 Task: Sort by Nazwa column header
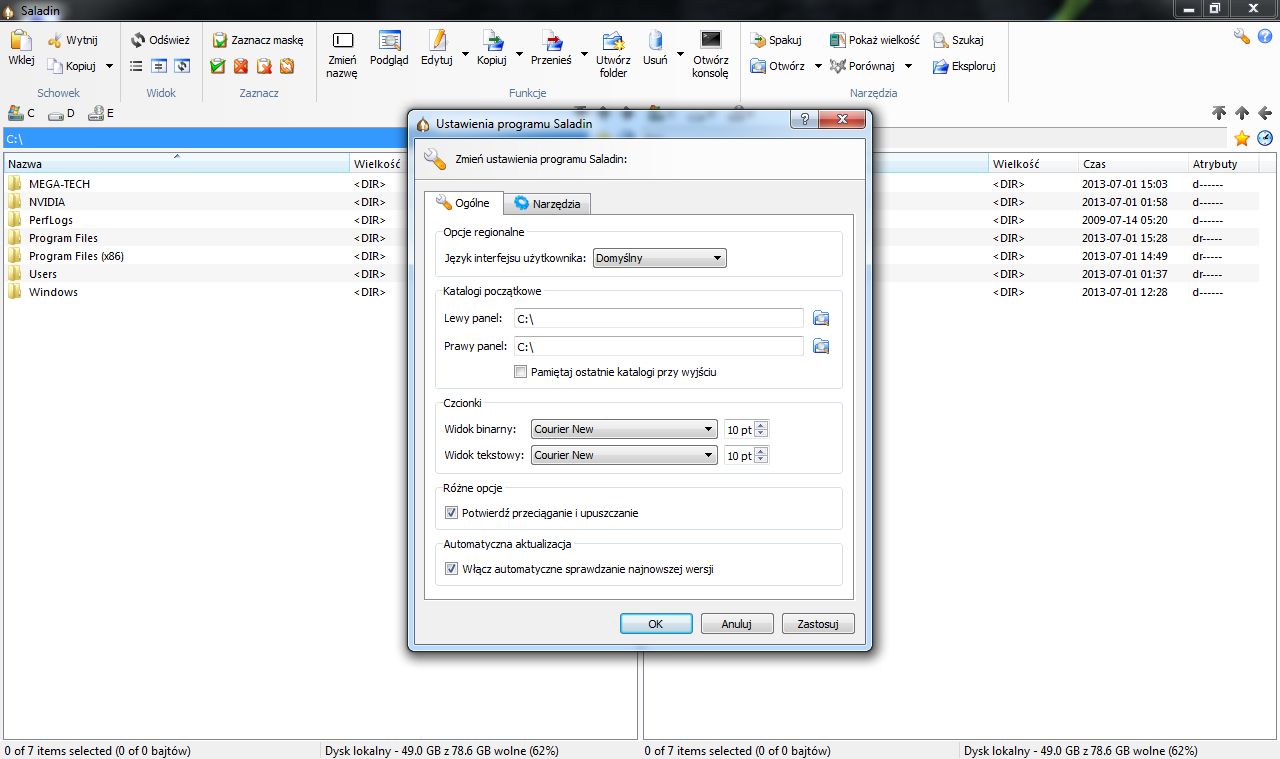[x=176, y=164]
